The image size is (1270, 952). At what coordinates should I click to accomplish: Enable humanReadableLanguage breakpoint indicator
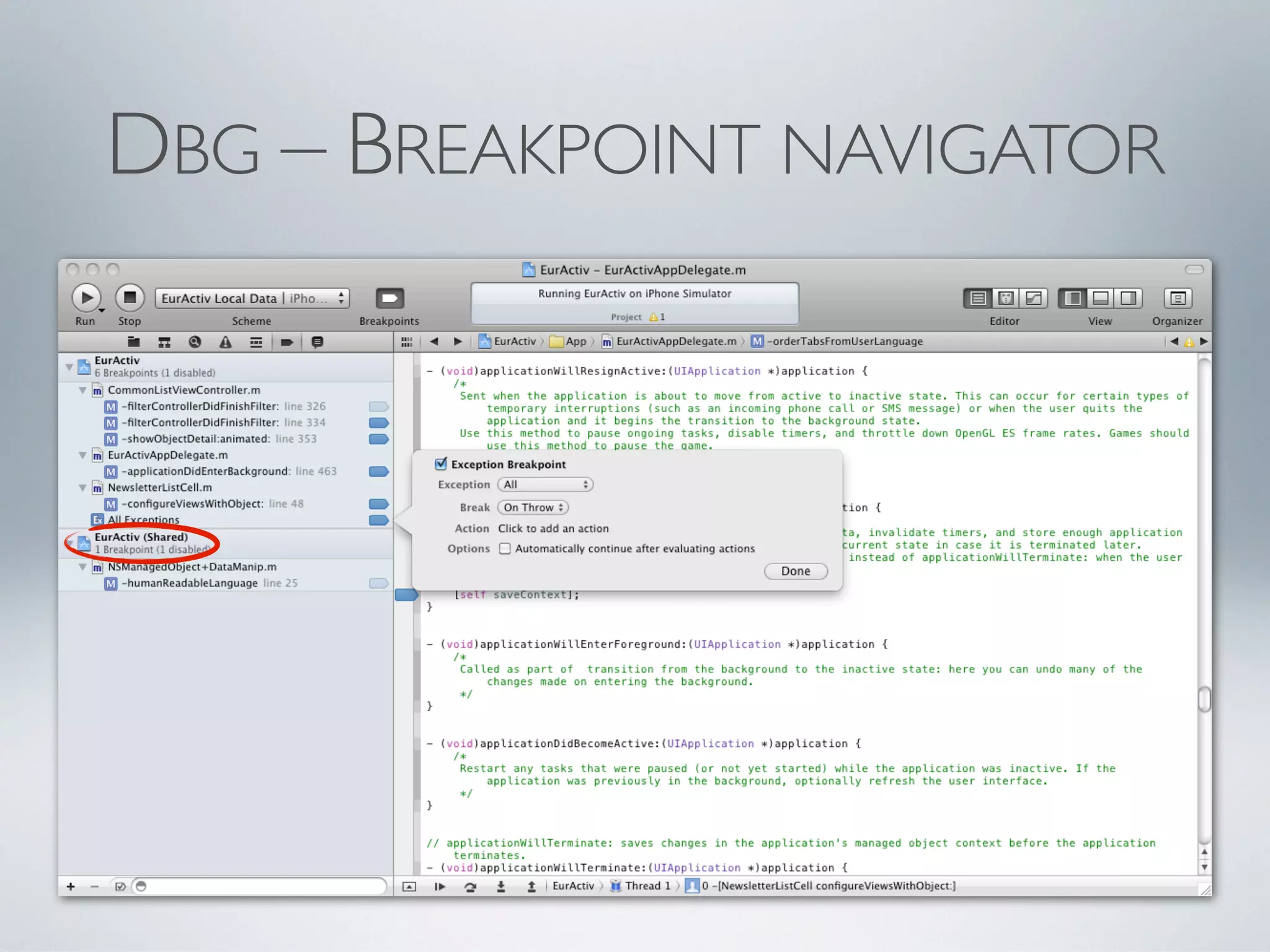click(378, 583)
